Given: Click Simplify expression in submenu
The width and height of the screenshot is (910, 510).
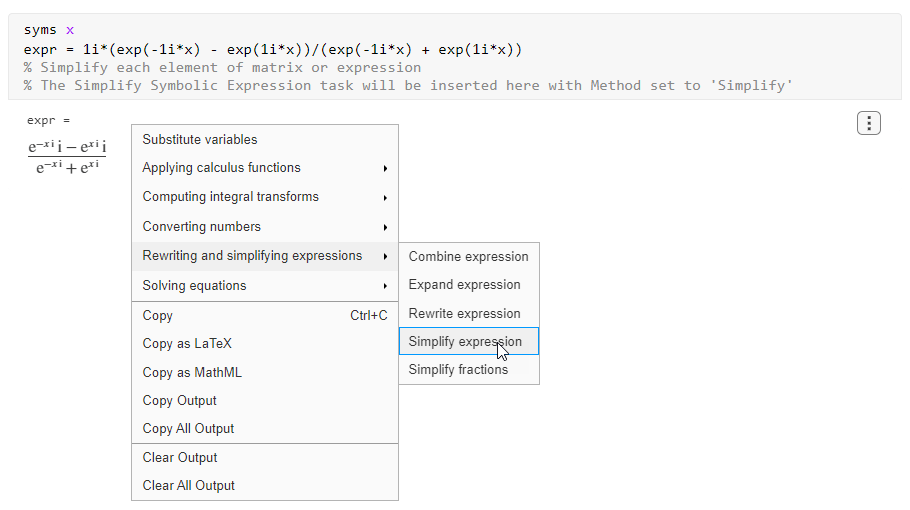Looking at the screenshot, I should coord(465,342).
